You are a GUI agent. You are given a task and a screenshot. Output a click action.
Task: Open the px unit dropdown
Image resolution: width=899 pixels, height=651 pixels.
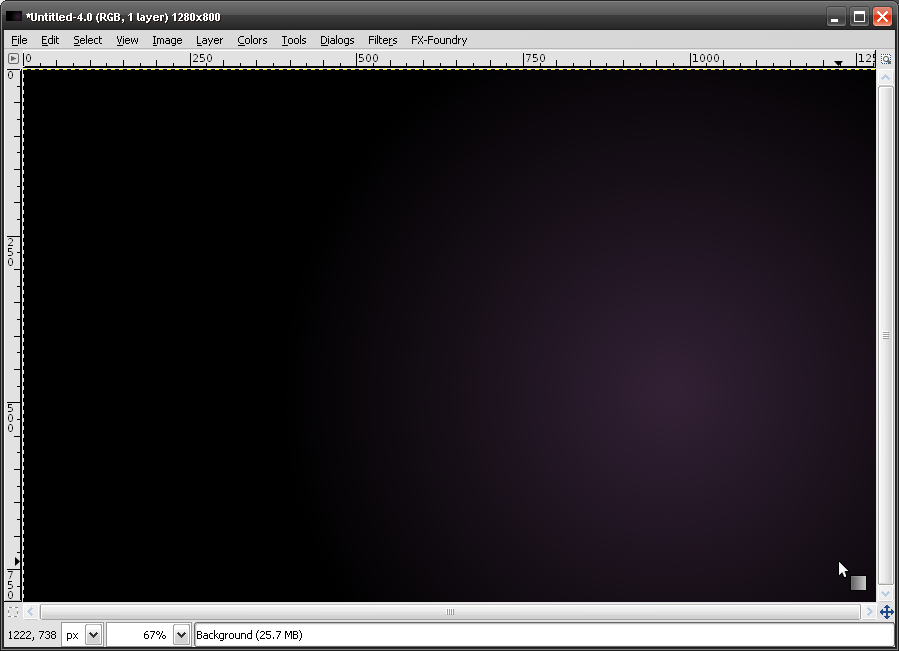(93, 635)
